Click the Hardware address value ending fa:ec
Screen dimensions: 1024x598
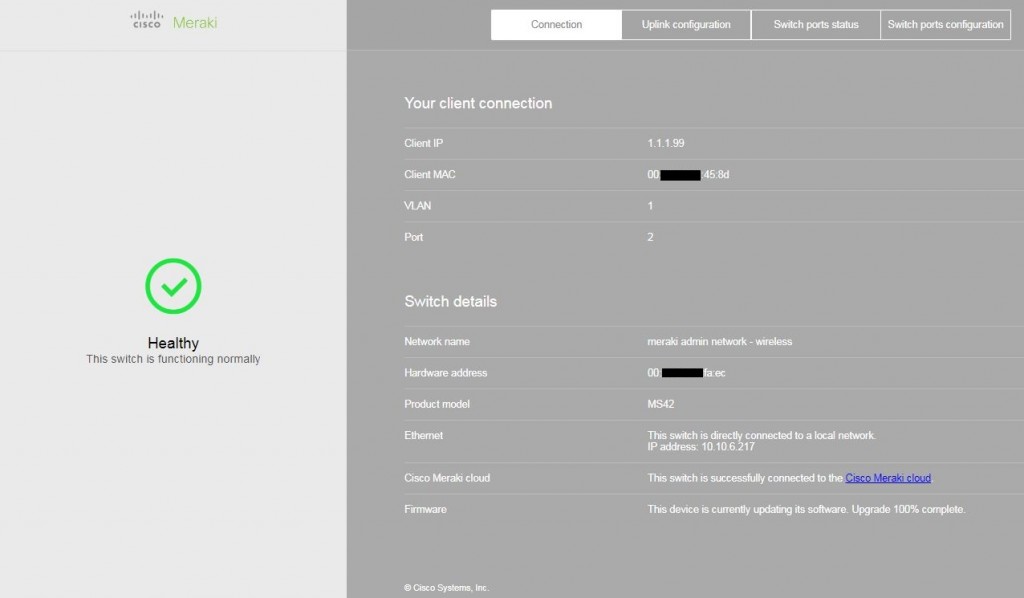pyautogui.click(x=686, y=373)
